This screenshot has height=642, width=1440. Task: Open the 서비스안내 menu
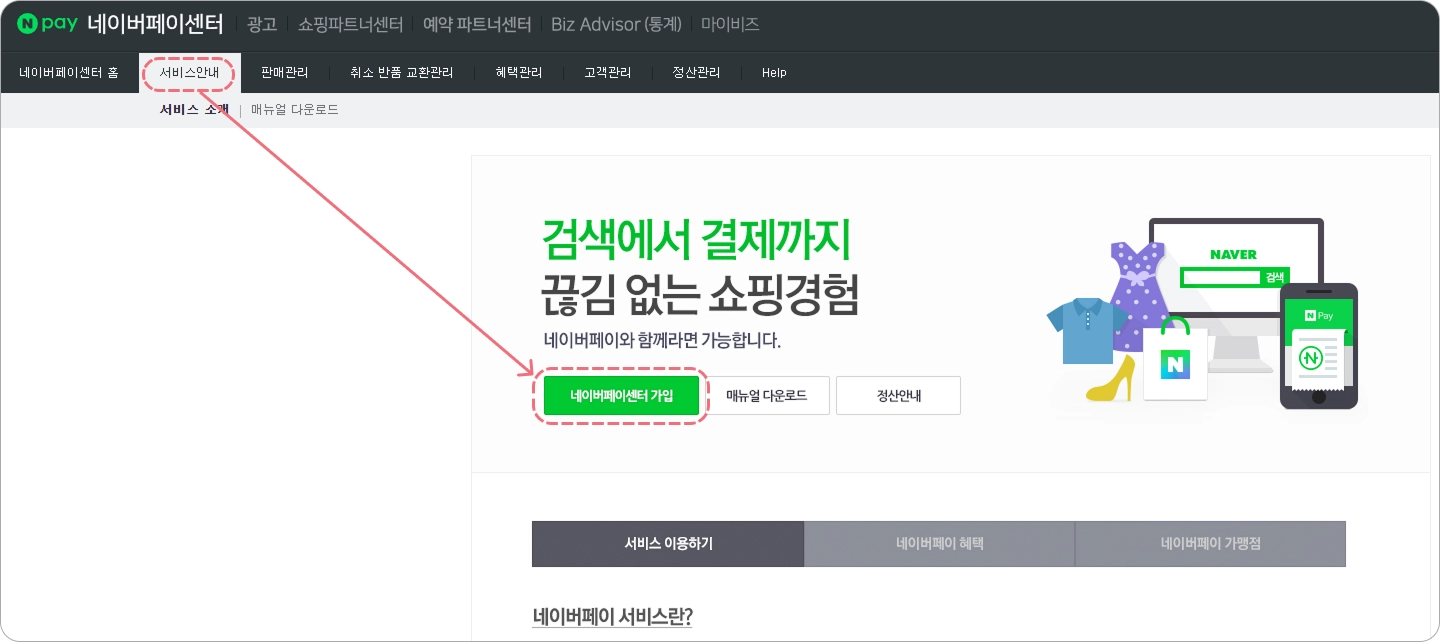189,73
